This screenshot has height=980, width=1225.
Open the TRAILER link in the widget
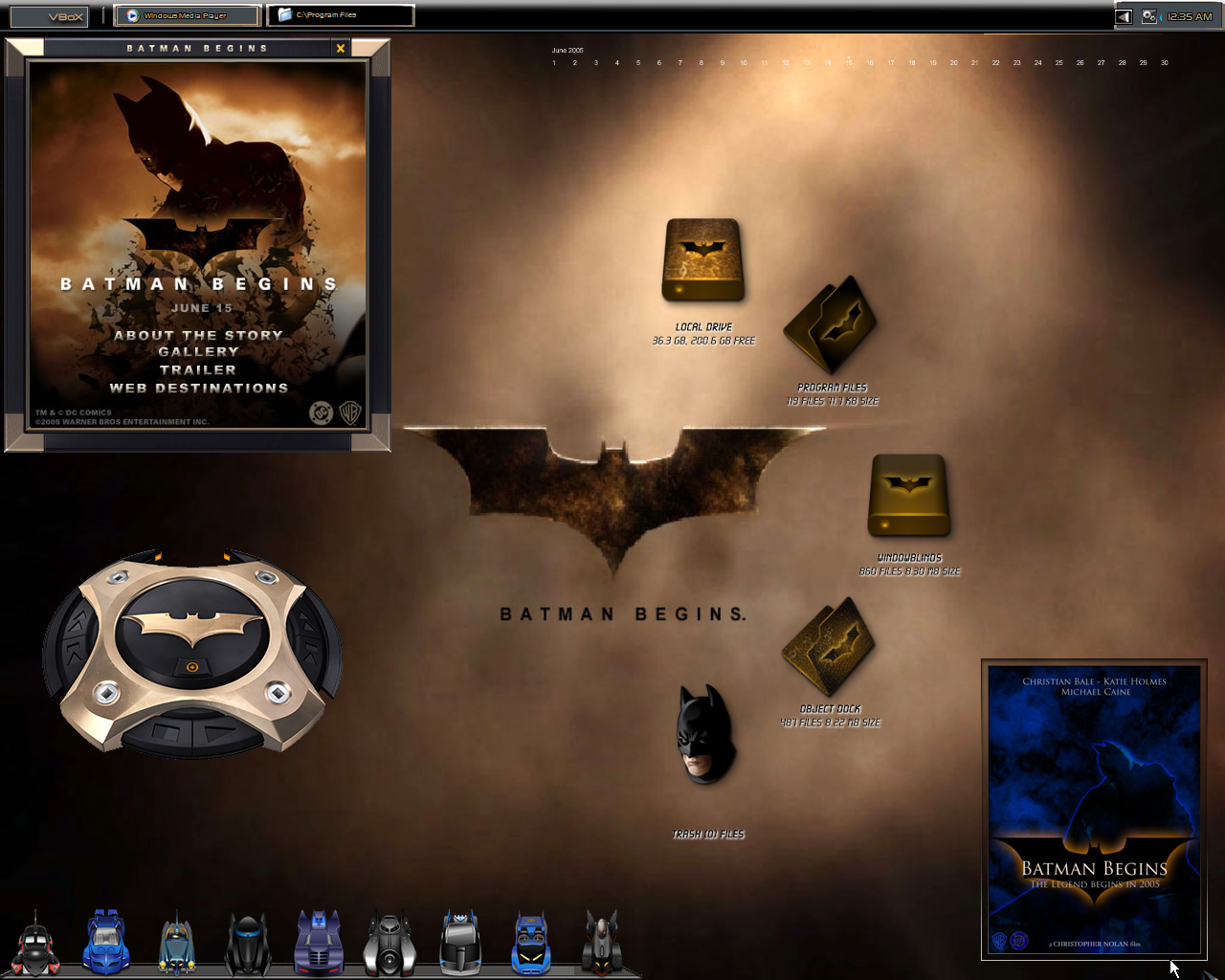[198, 369]
